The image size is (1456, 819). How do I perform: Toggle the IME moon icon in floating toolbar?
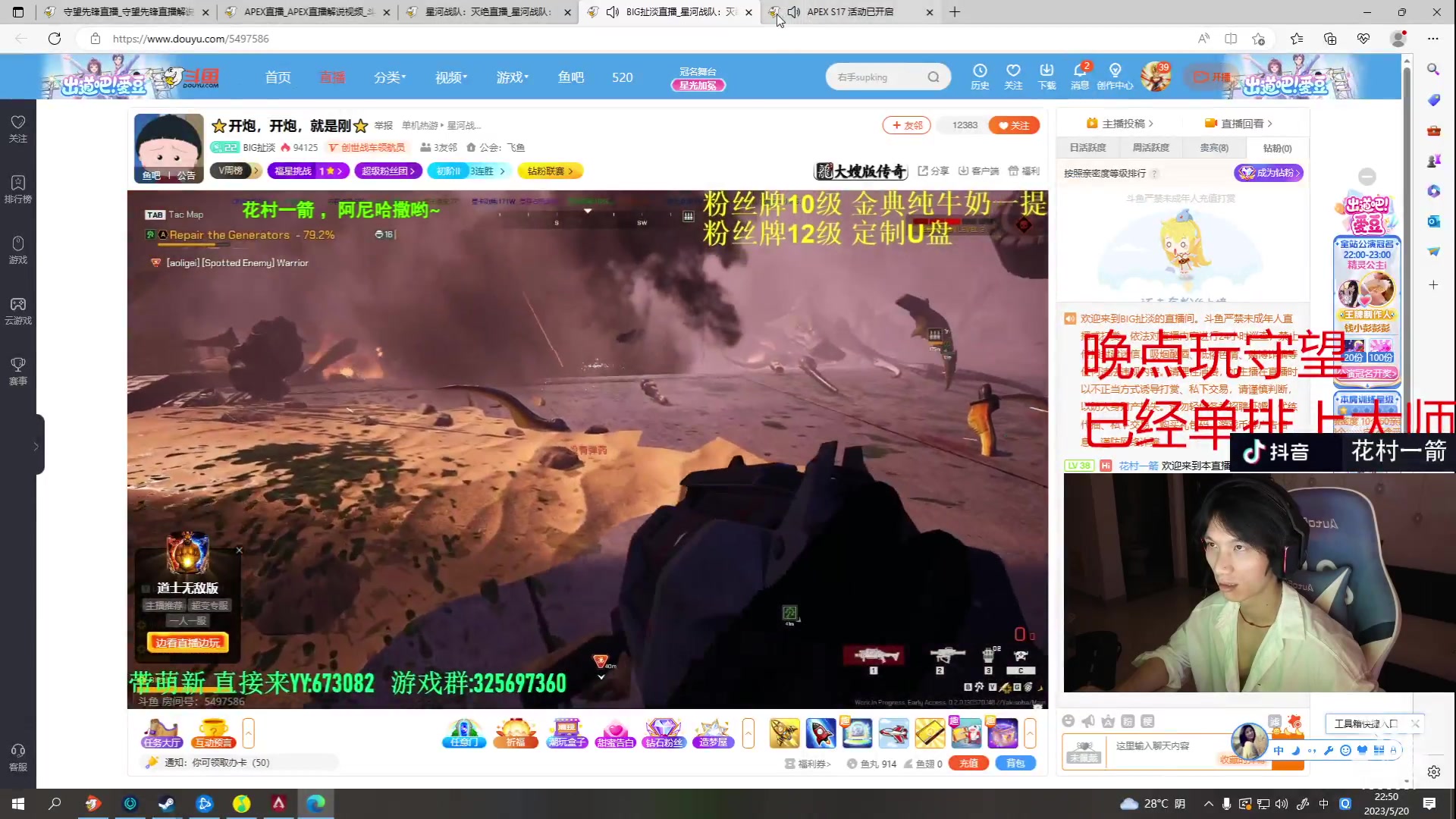(x=1295, y=751)
